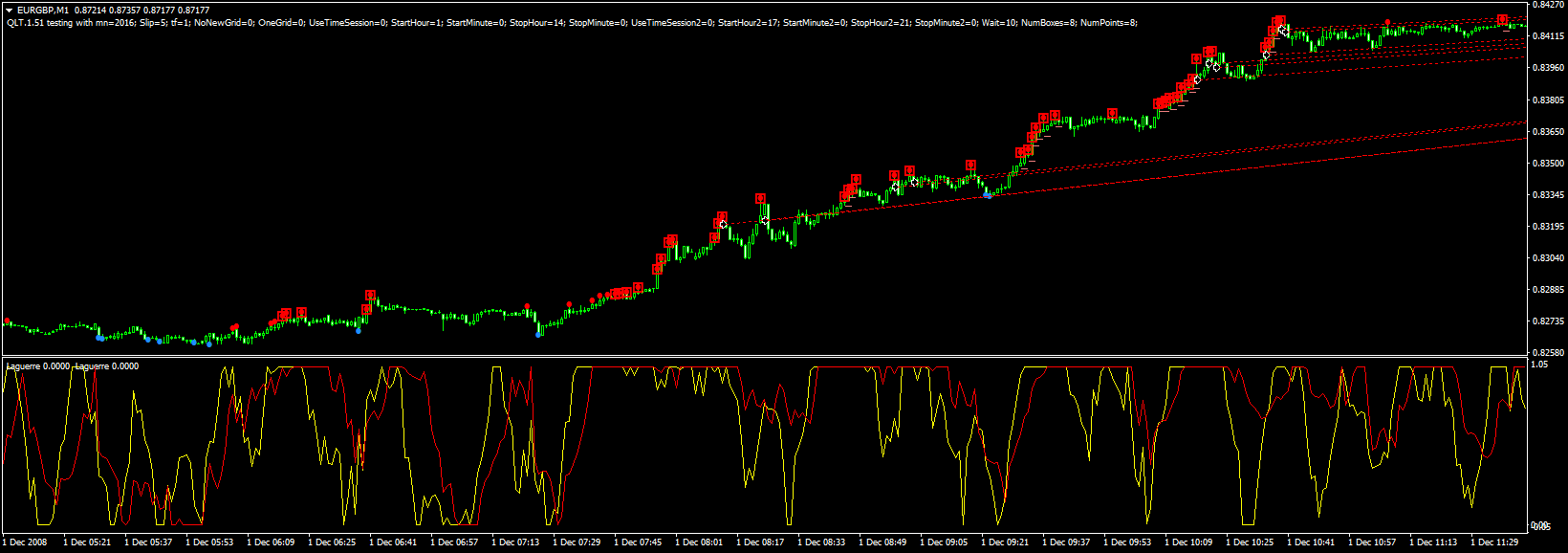Click the 1 Dec 09:53 time label

click(x=1127, y=542)
